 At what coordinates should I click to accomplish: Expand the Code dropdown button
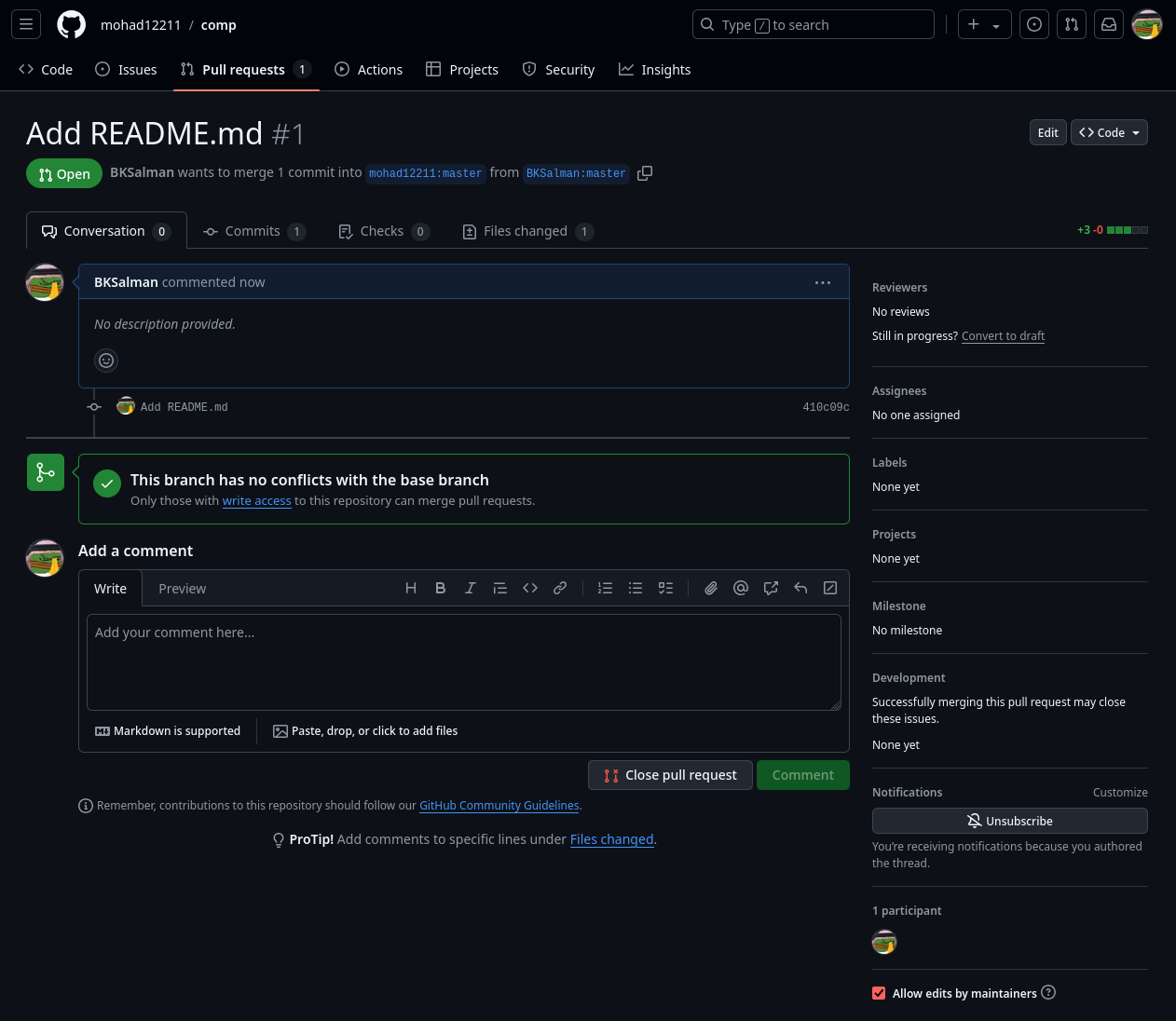[x=1109, y=133]
